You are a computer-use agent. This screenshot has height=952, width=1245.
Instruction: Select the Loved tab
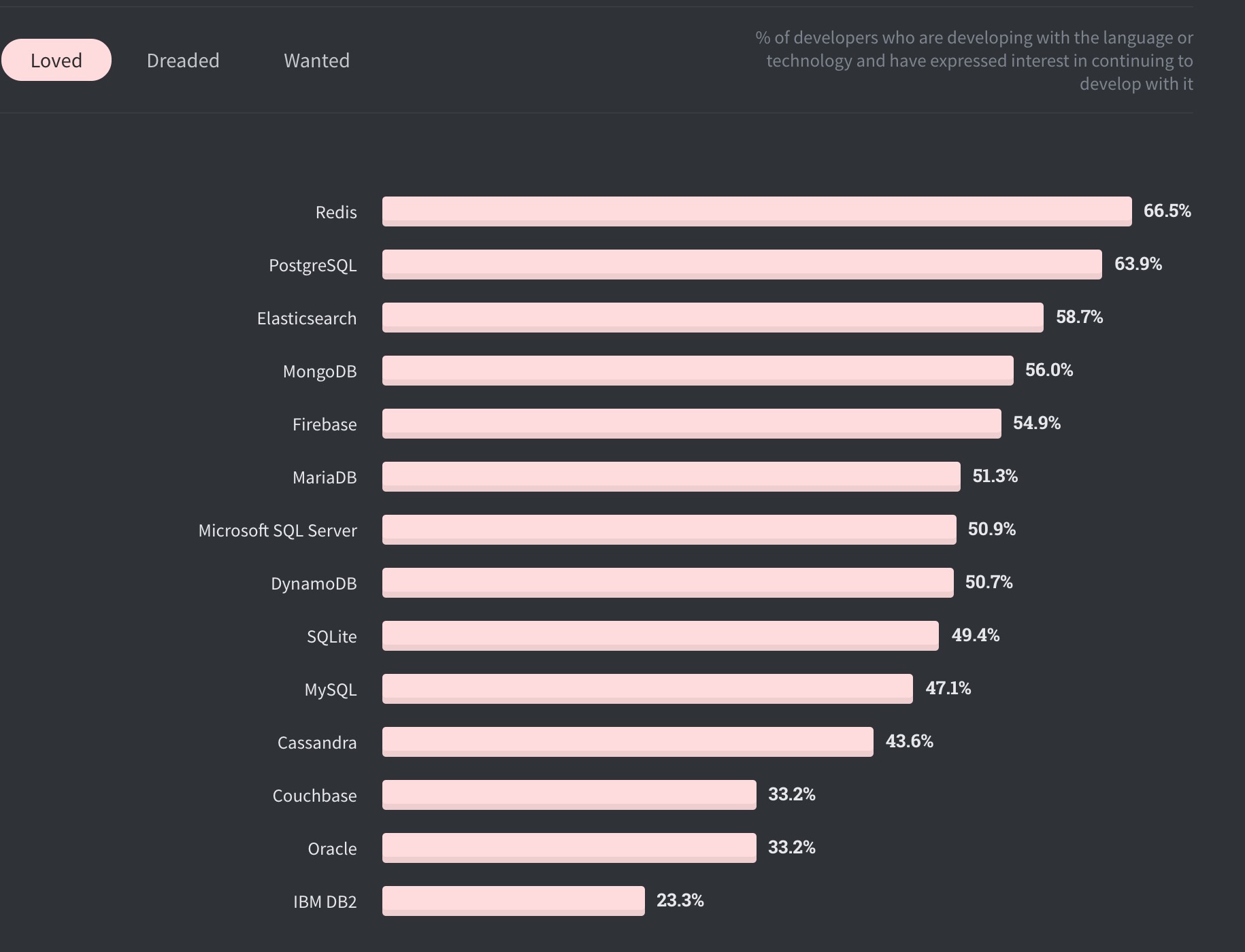tap(56, 61)
